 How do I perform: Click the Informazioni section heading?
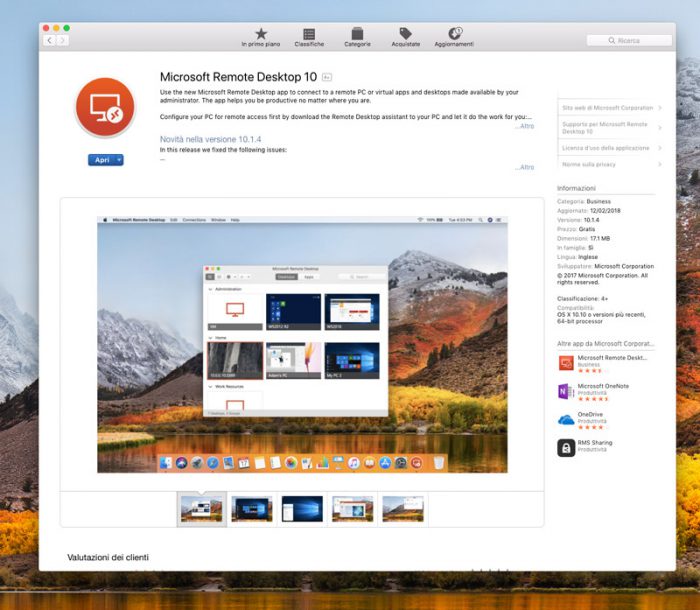point(576,188)
